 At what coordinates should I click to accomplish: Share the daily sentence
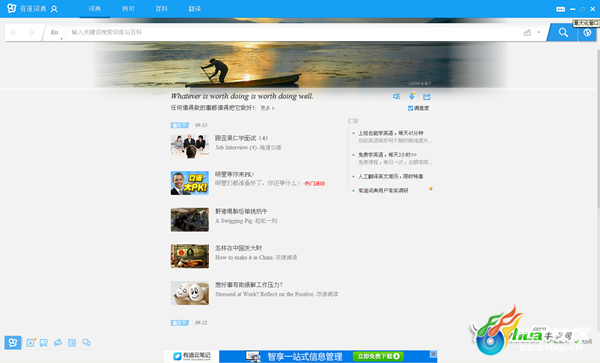[x=427, y=97]
